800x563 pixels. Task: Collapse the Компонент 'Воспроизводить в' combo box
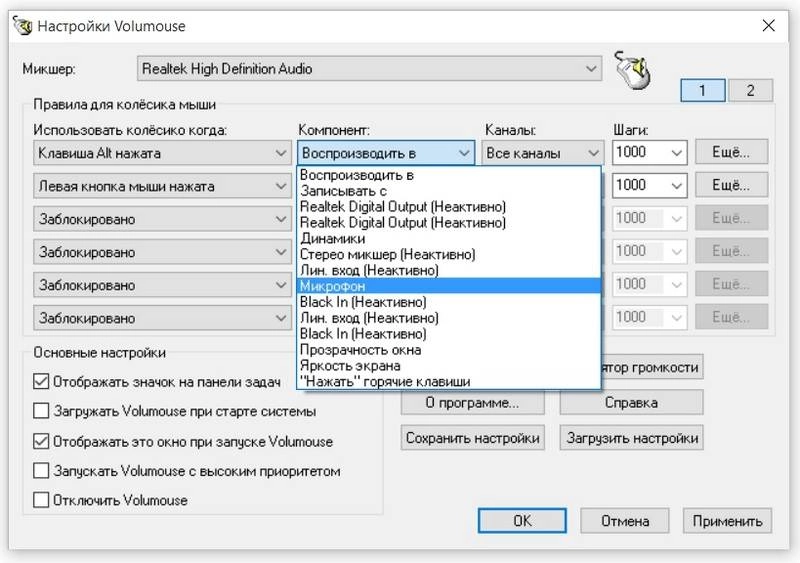click(x=386, y=153)
